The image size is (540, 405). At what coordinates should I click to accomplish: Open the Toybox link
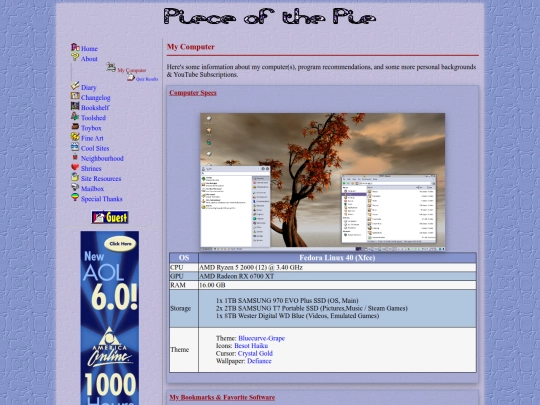click(91, 128)
